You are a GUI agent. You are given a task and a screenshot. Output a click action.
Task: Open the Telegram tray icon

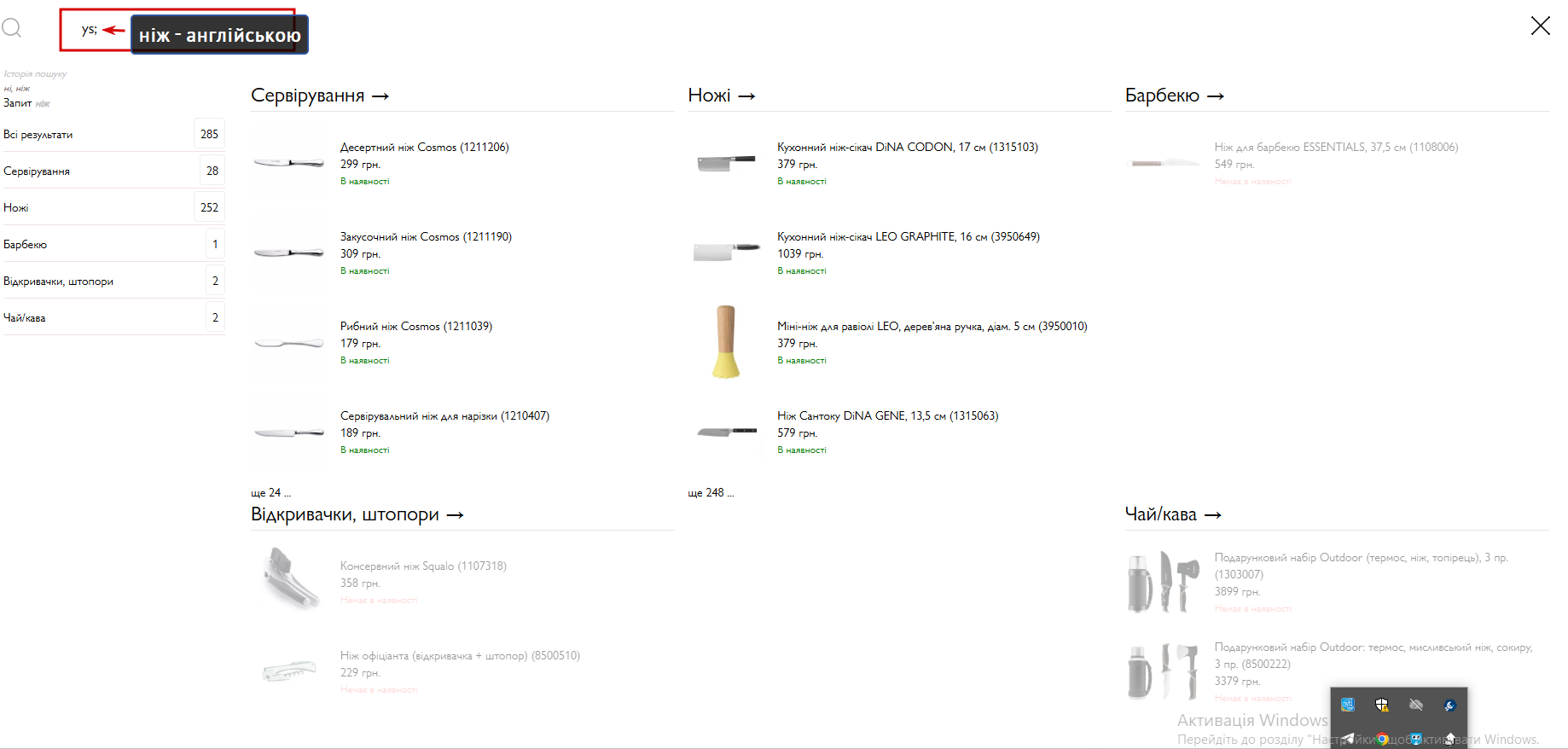pos(1348,739)
